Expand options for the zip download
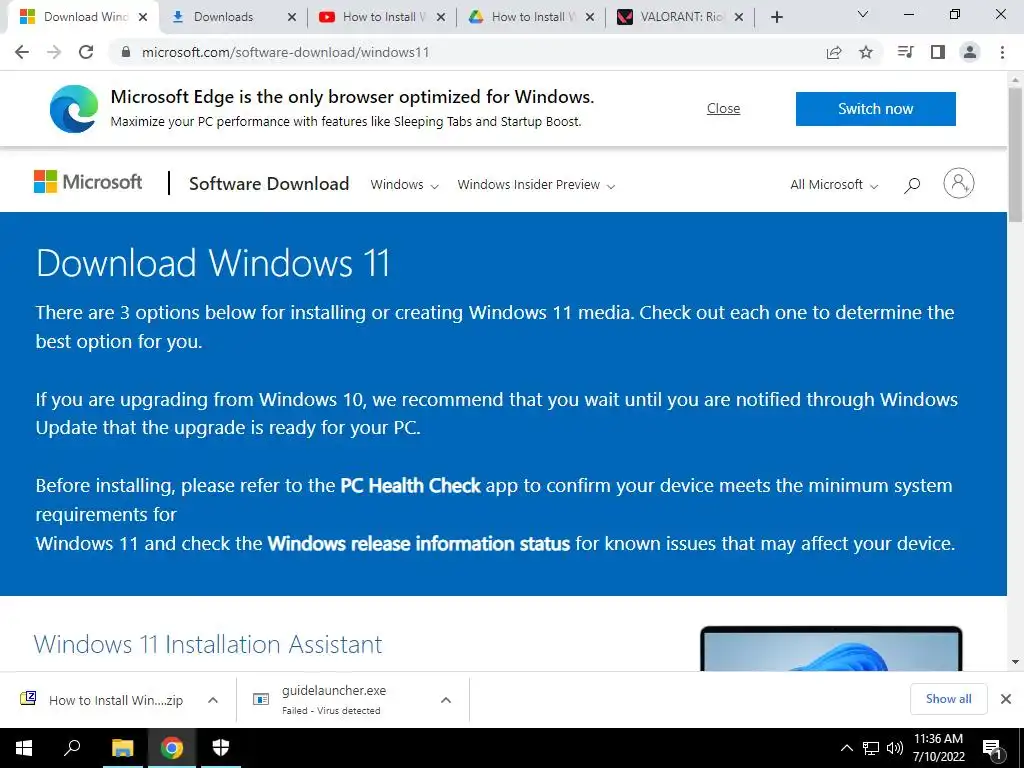This screenshot has height=768, width=1024. pos(212,700)
